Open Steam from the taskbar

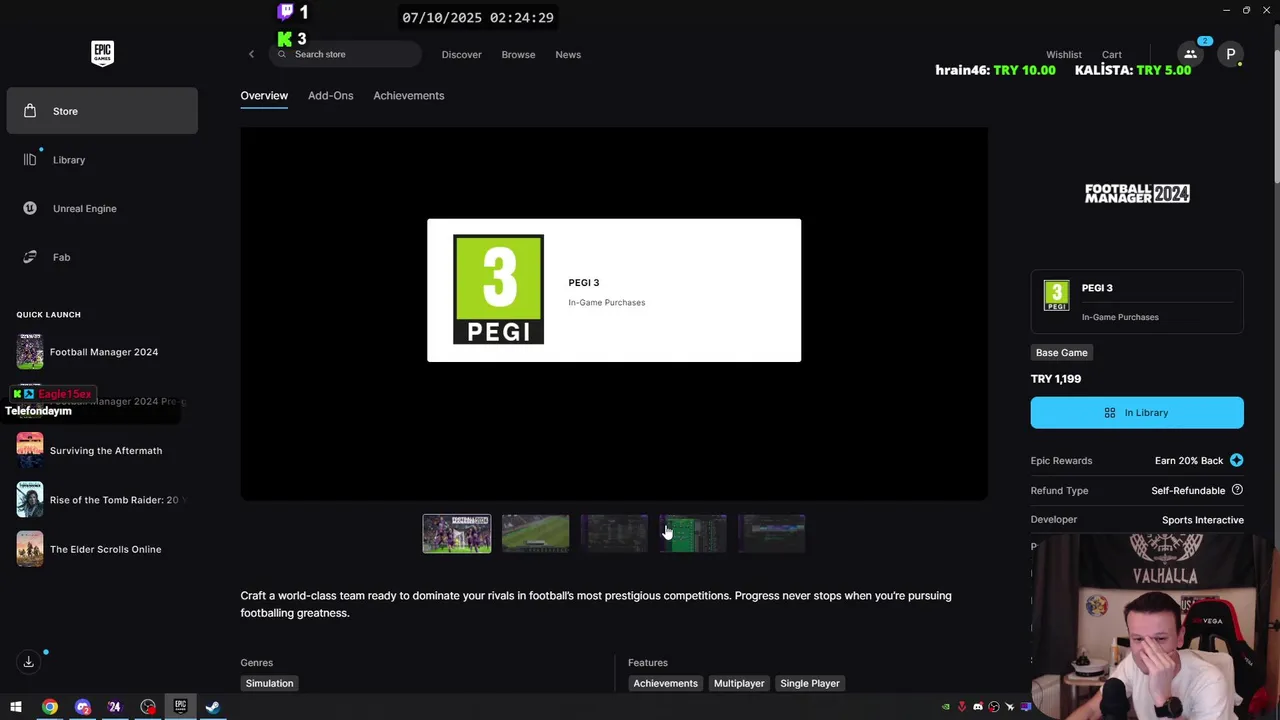pyautogui.click(x=213, y=707)
